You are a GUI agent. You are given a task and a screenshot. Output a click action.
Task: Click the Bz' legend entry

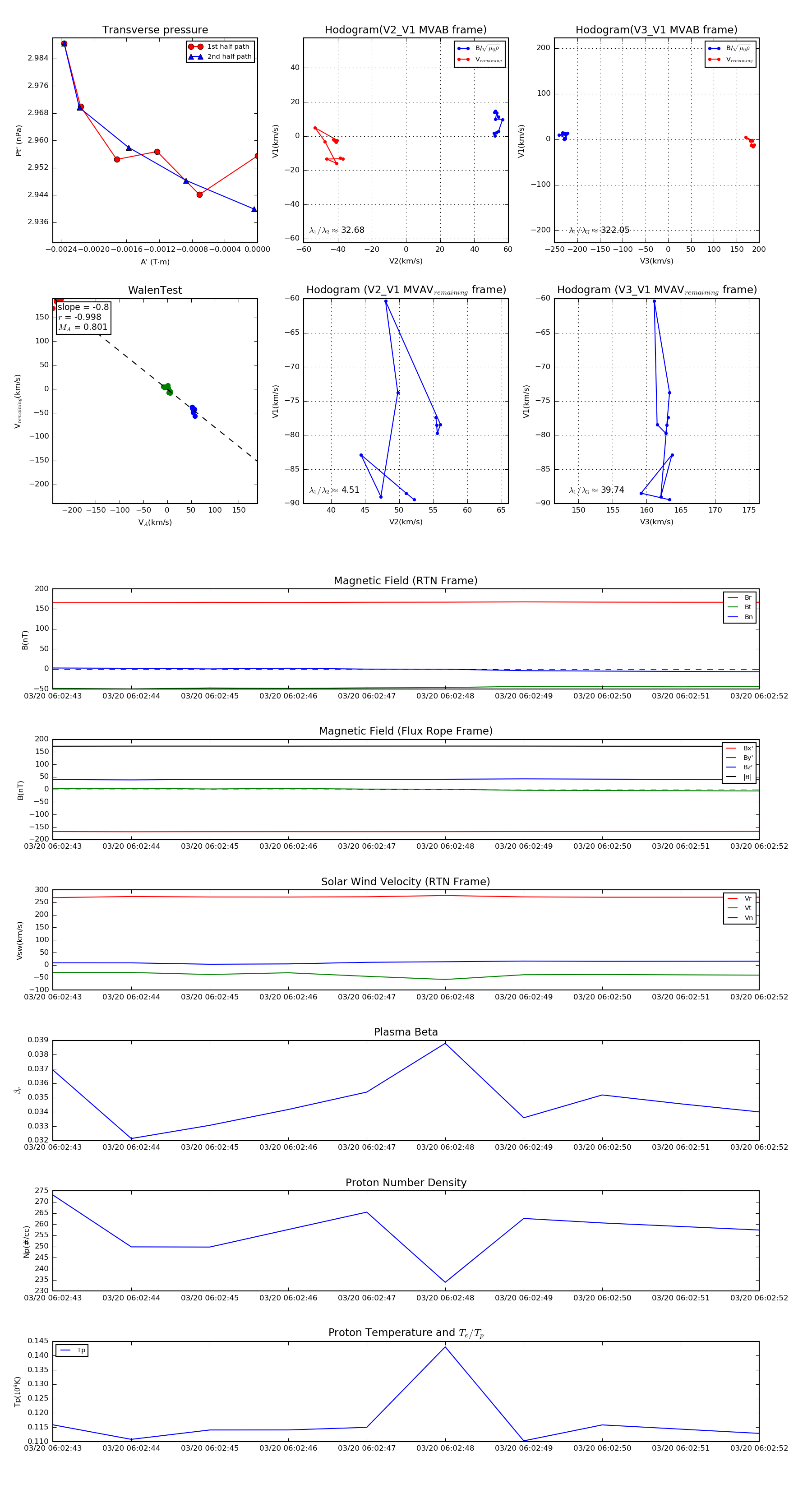740,767
